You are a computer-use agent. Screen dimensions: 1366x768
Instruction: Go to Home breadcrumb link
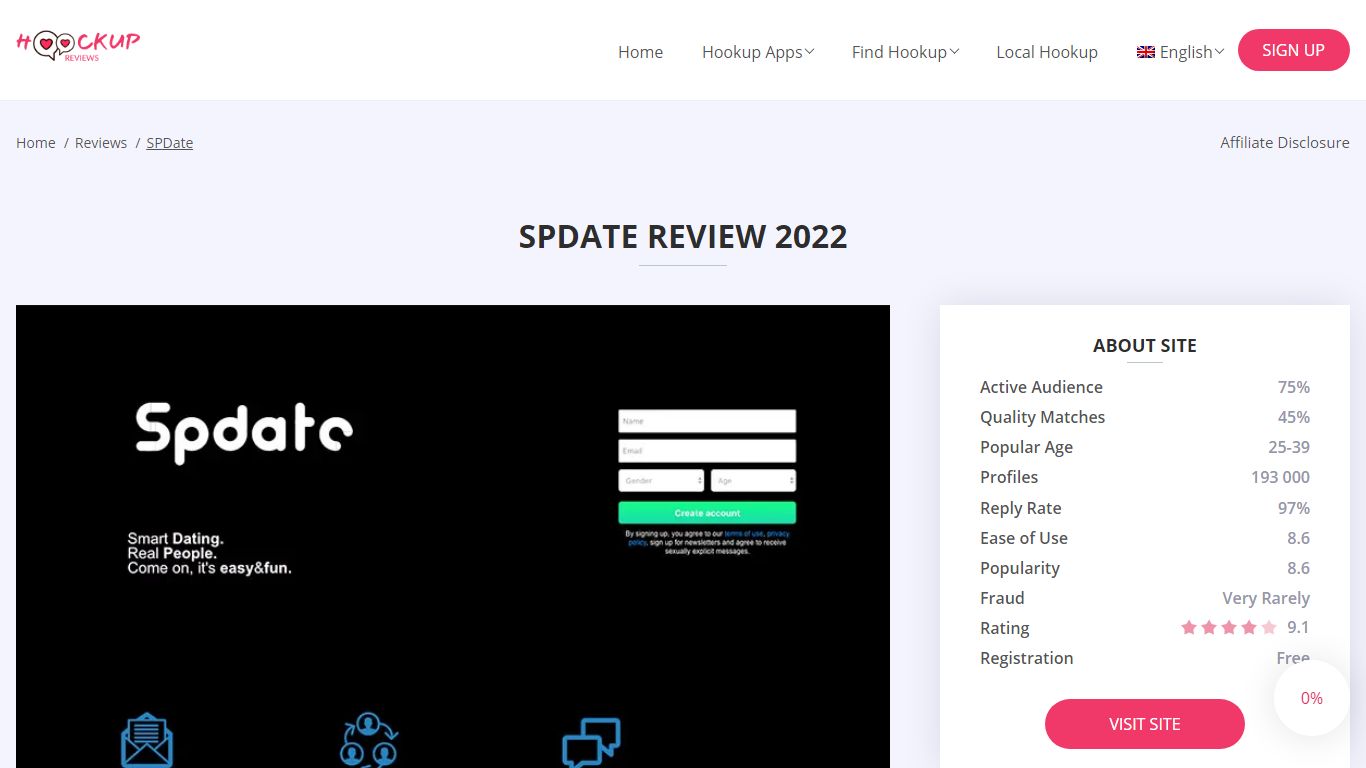coord(36,143)
